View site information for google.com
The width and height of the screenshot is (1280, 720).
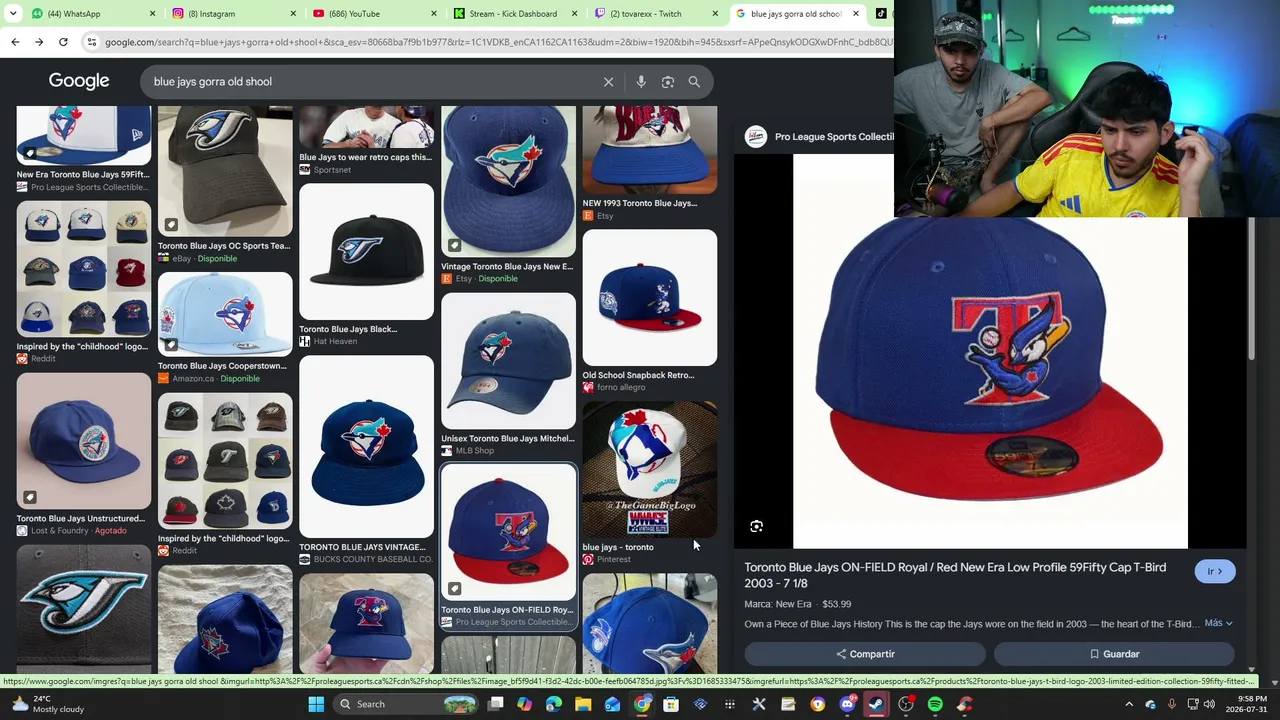[92, 42]
